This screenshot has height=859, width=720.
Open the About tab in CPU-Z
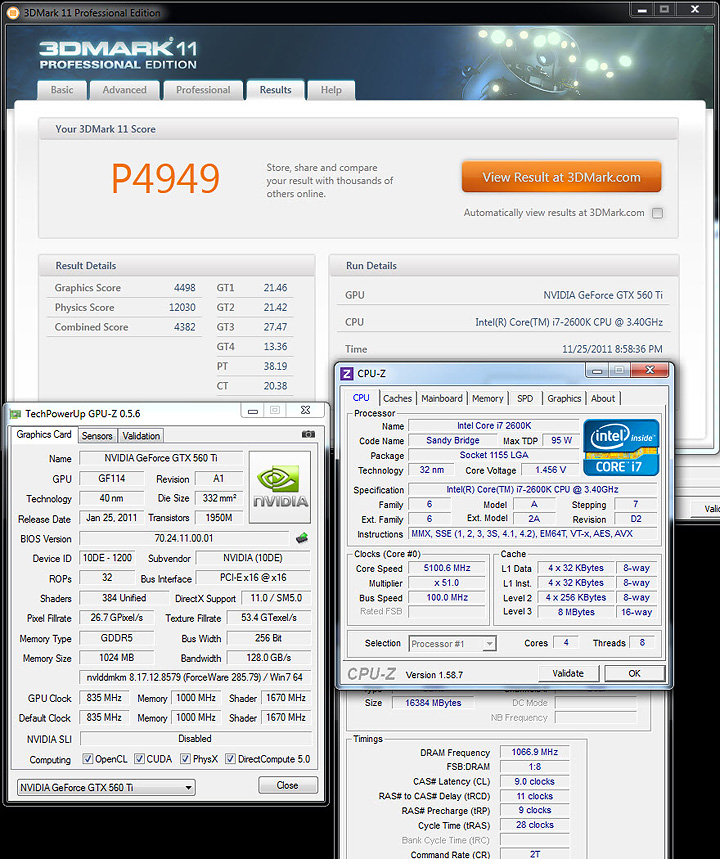click(x=603, y=398)
